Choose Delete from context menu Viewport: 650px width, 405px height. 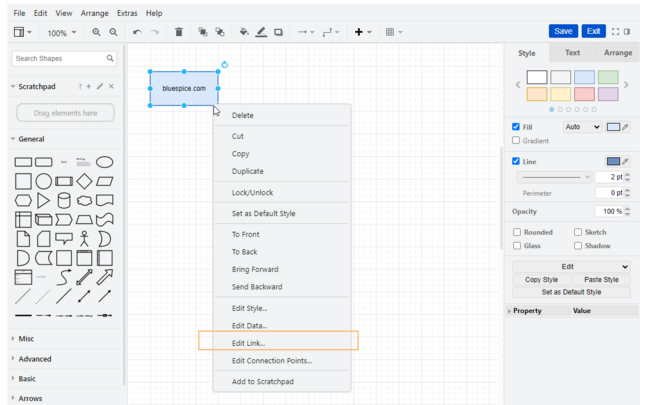[x=282, y=115]
